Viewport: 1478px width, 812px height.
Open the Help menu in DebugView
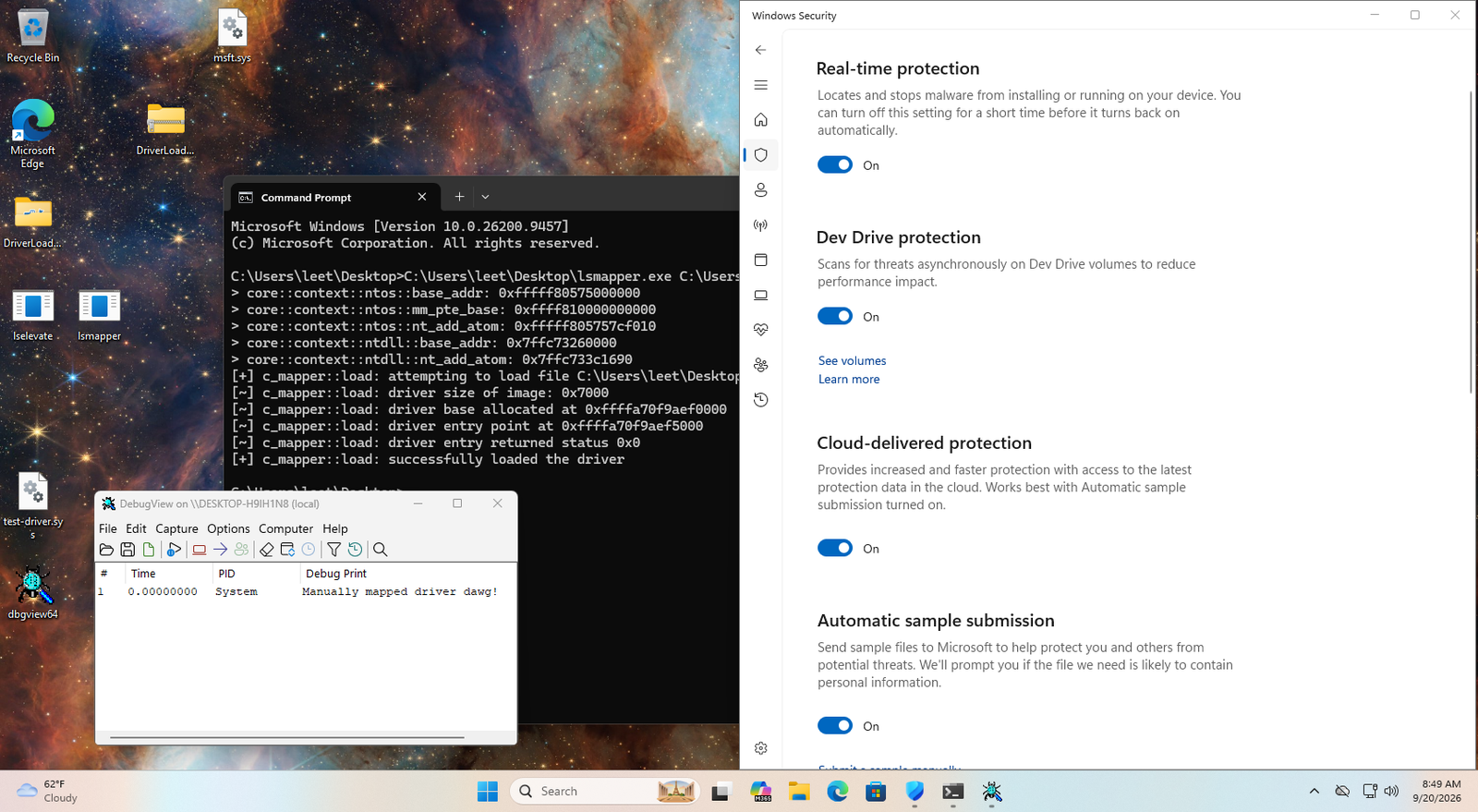point(335,528)
